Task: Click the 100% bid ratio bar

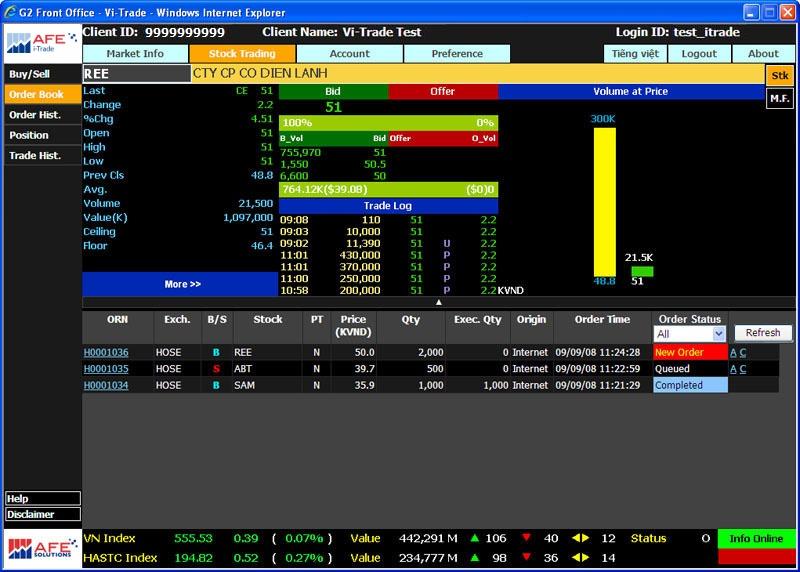Action: point(388,122)
